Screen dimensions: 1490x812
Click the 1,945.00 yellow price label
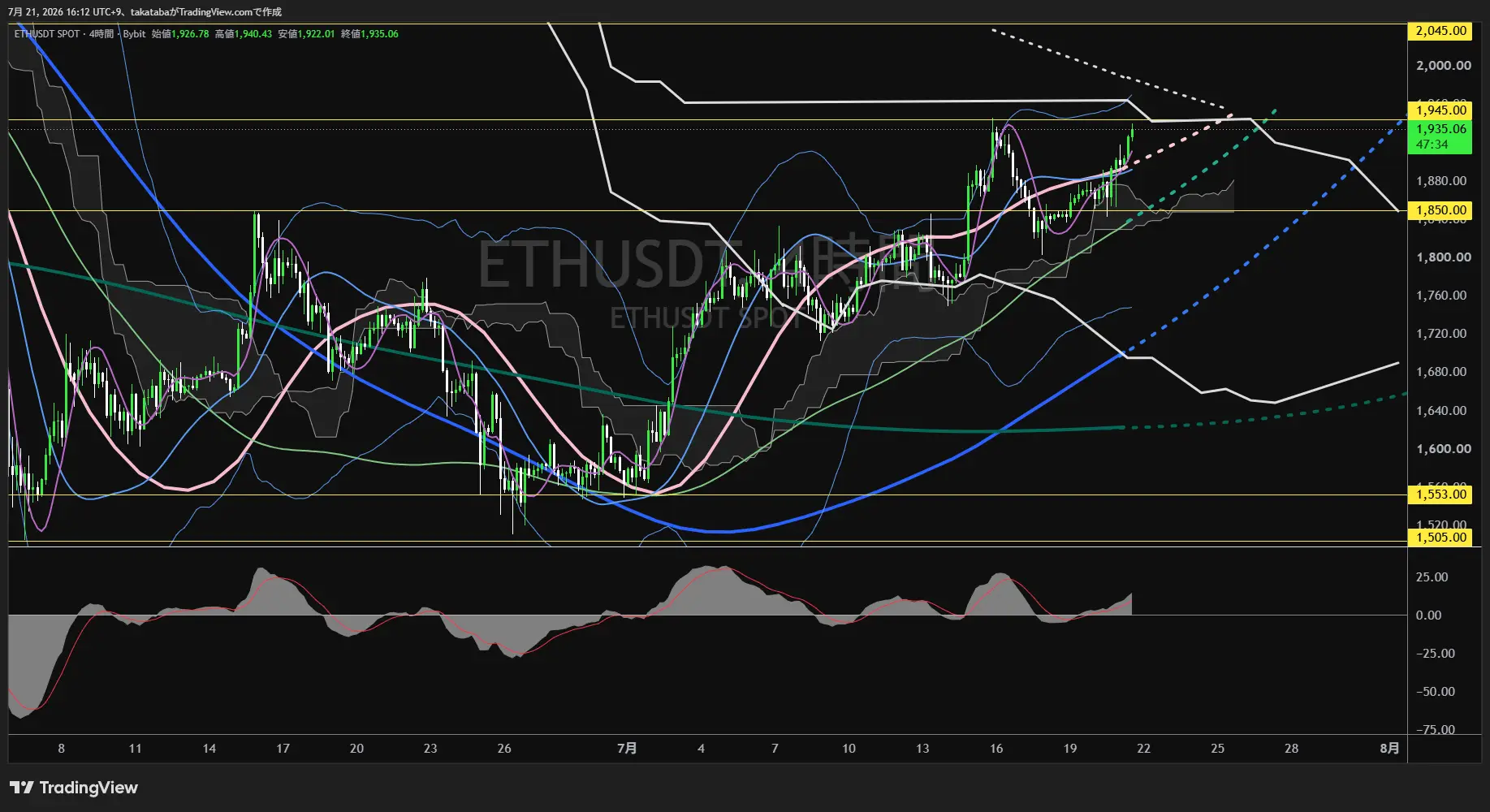click(1440, 110)
